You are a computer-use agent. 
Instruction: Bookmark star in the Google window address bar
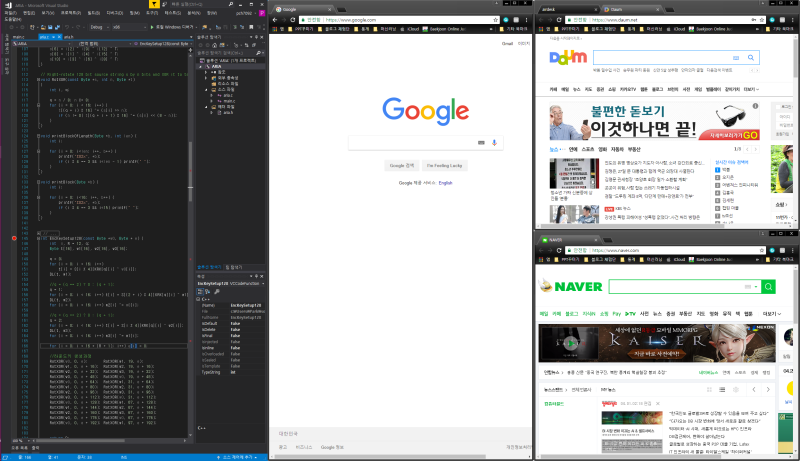click(x=495, y=20)
